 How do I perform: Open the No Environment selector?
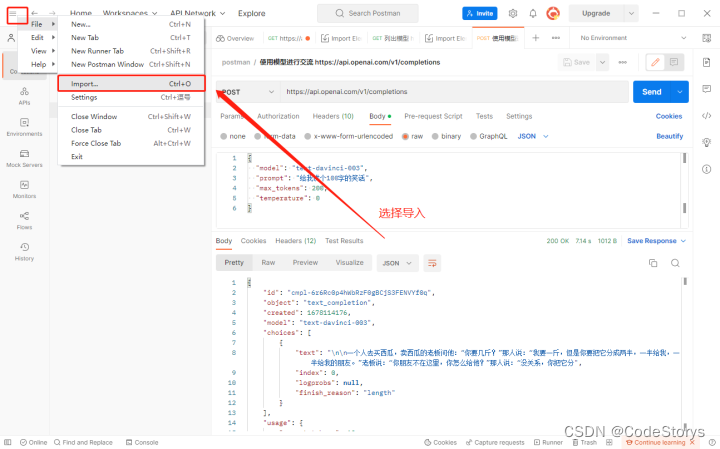coord(633,38)
